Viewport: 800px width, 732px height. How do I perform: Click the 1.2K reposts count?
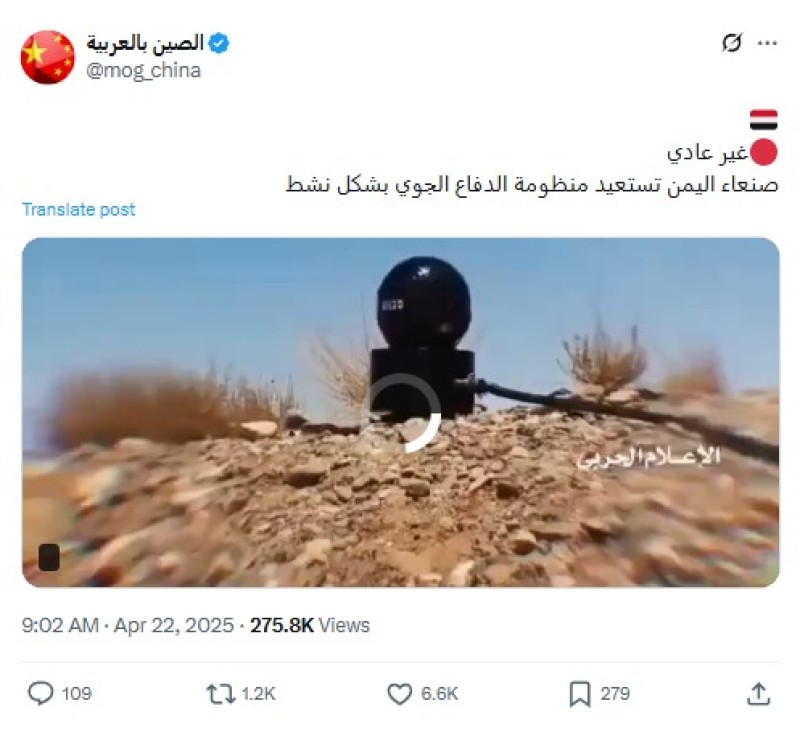(258, 694)
